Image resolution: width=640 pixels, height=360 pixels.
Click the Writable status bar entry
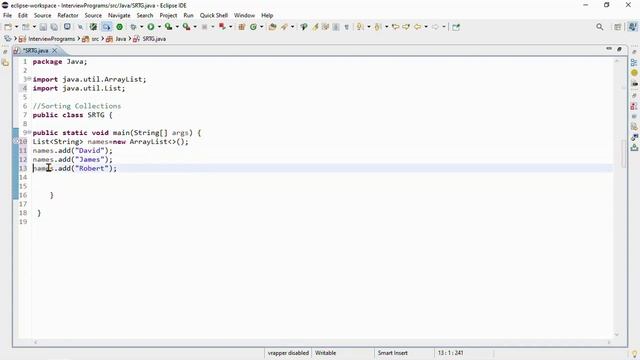tap(325, 353)
